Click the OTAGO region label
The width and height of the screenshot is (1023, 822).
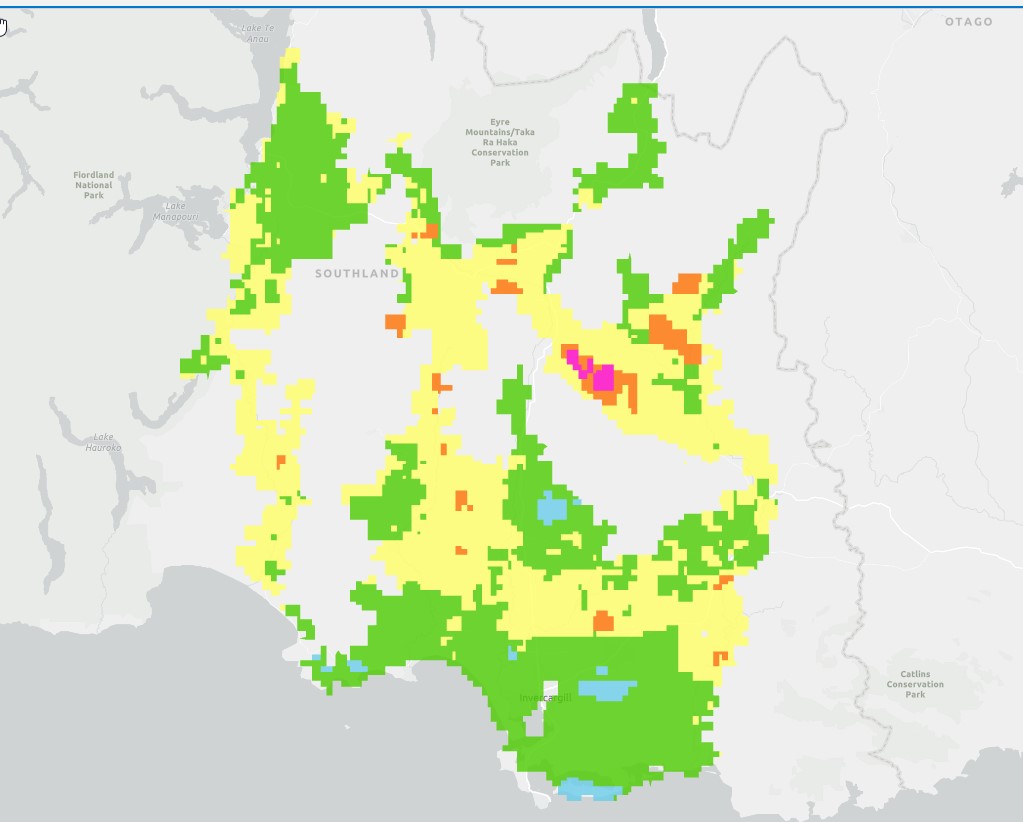(x=969, y=22)
